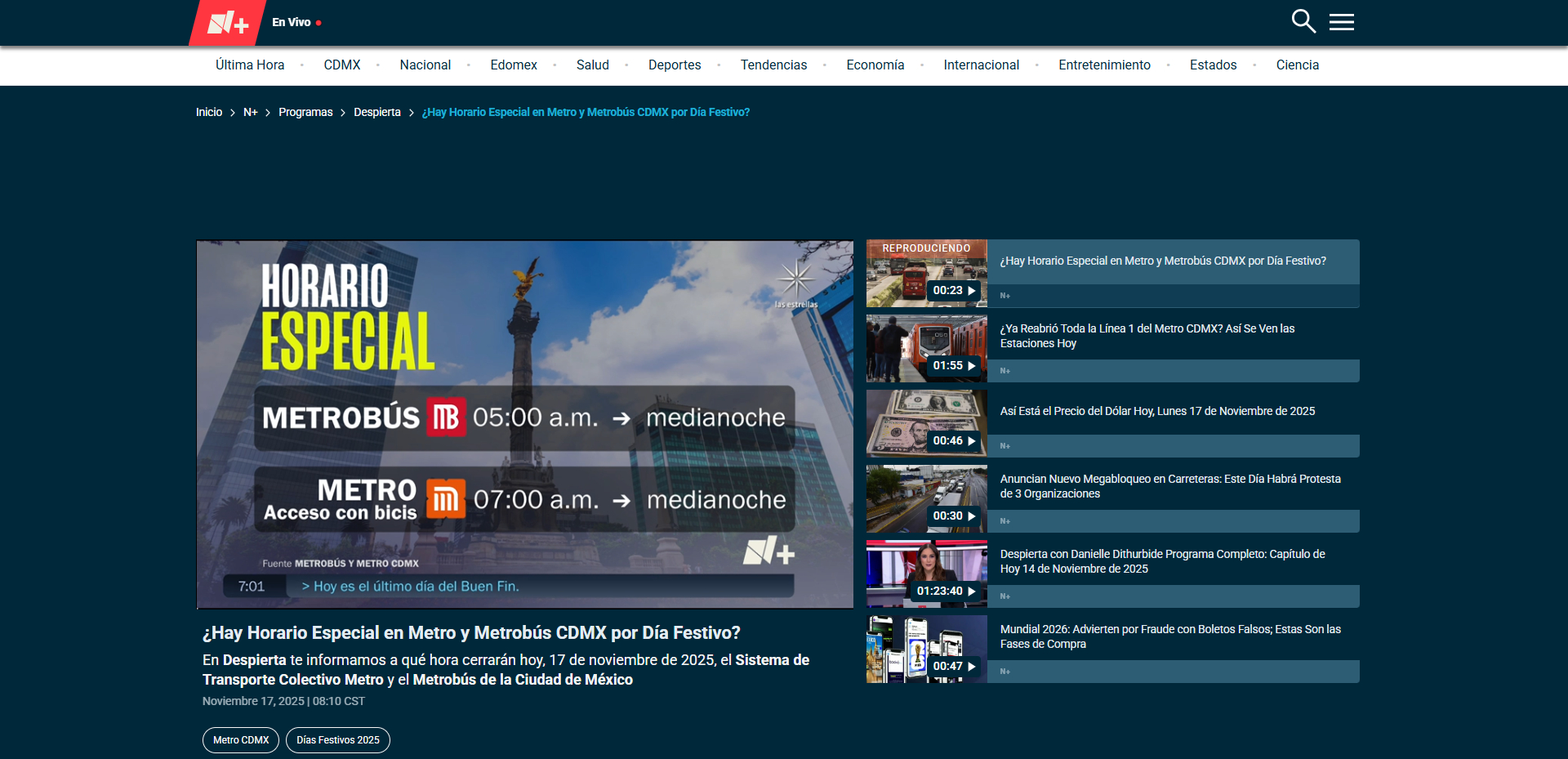Go to Última Hora section

250,65
